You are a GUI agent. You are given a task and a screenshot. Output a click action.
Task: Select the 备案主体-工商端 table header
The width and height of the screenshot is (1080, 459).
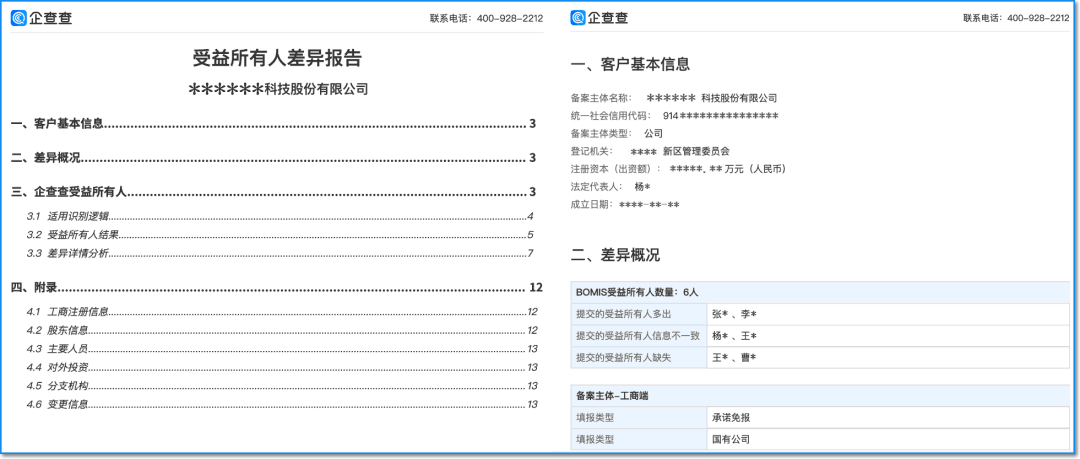coord(820,396)
